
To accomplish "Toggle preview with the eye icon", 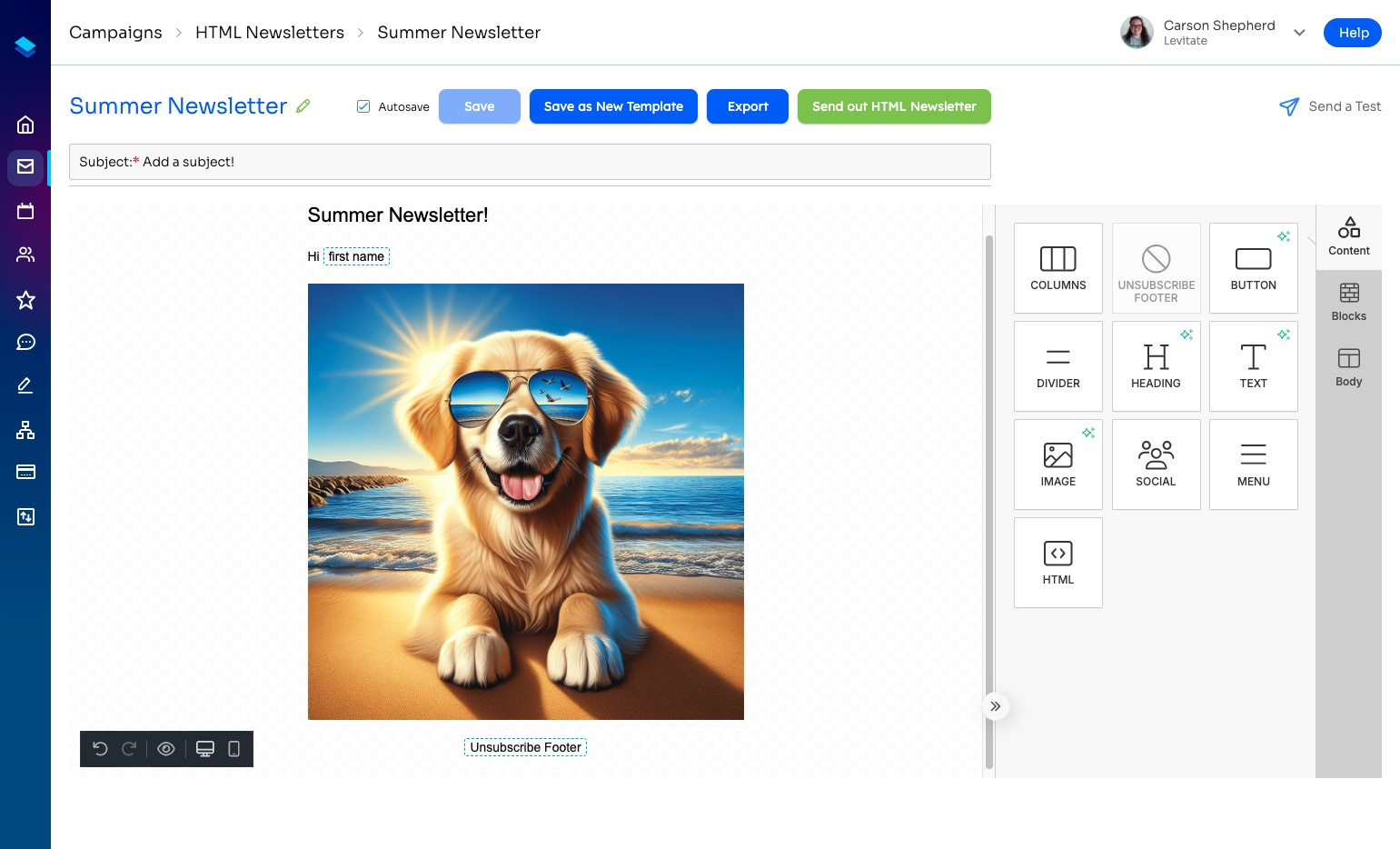I will point(166,749).
